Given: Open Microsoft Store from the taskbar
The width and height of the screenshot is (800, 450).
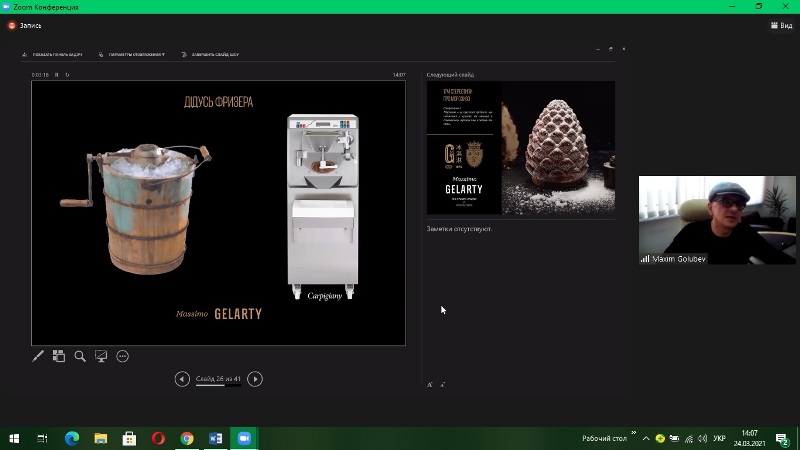Looking at the screenshot, I should click(129, 438).
